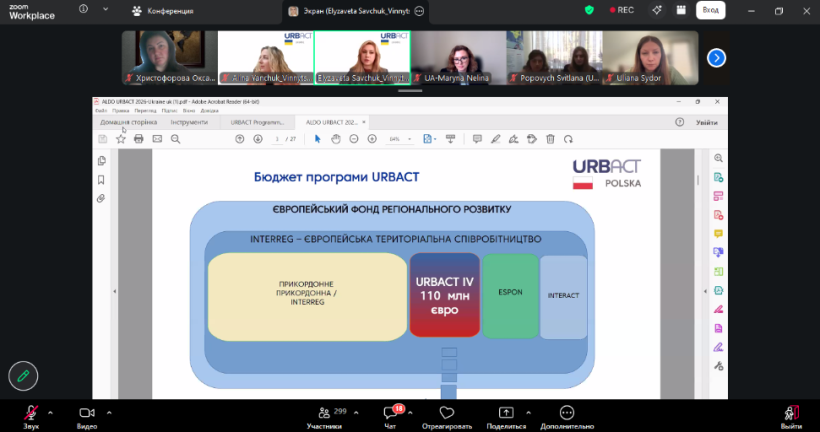Switch to Інструменти tab in Acrobat
The width and height of the screenshot is (820, 432).
pos(188,122)
